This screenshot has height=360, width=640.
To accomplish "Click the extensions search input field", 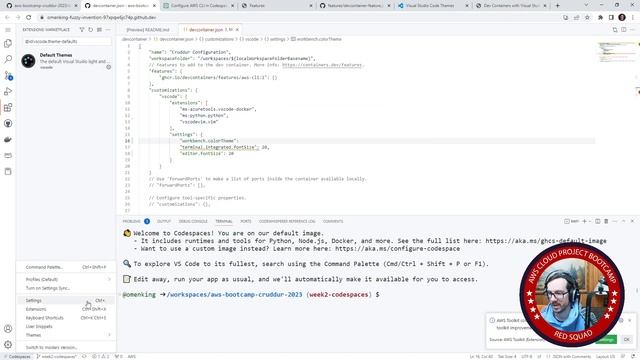I will pyautogui.click(x=67, y=41).
